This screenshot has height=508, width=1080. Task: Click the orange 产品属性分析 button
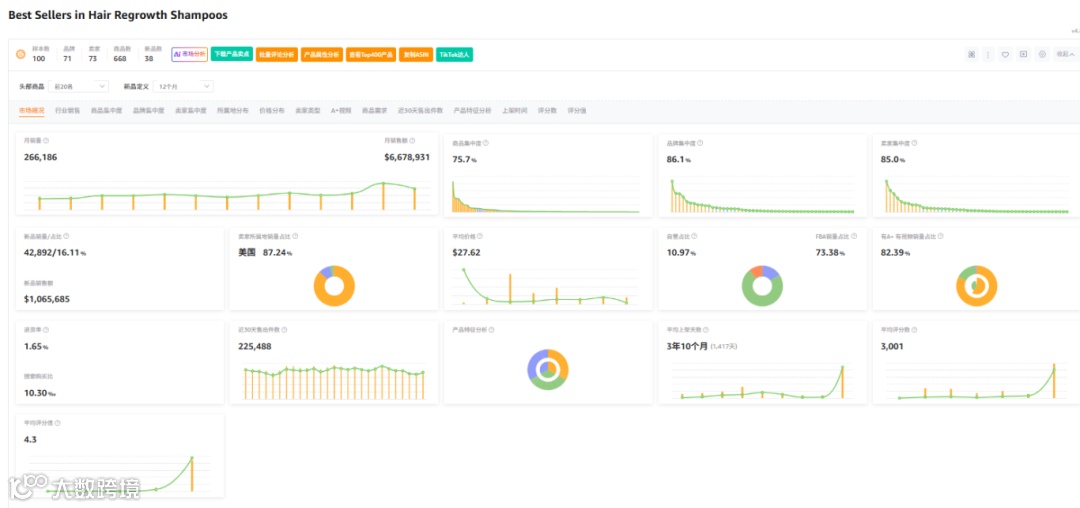(x=322, y=54)
